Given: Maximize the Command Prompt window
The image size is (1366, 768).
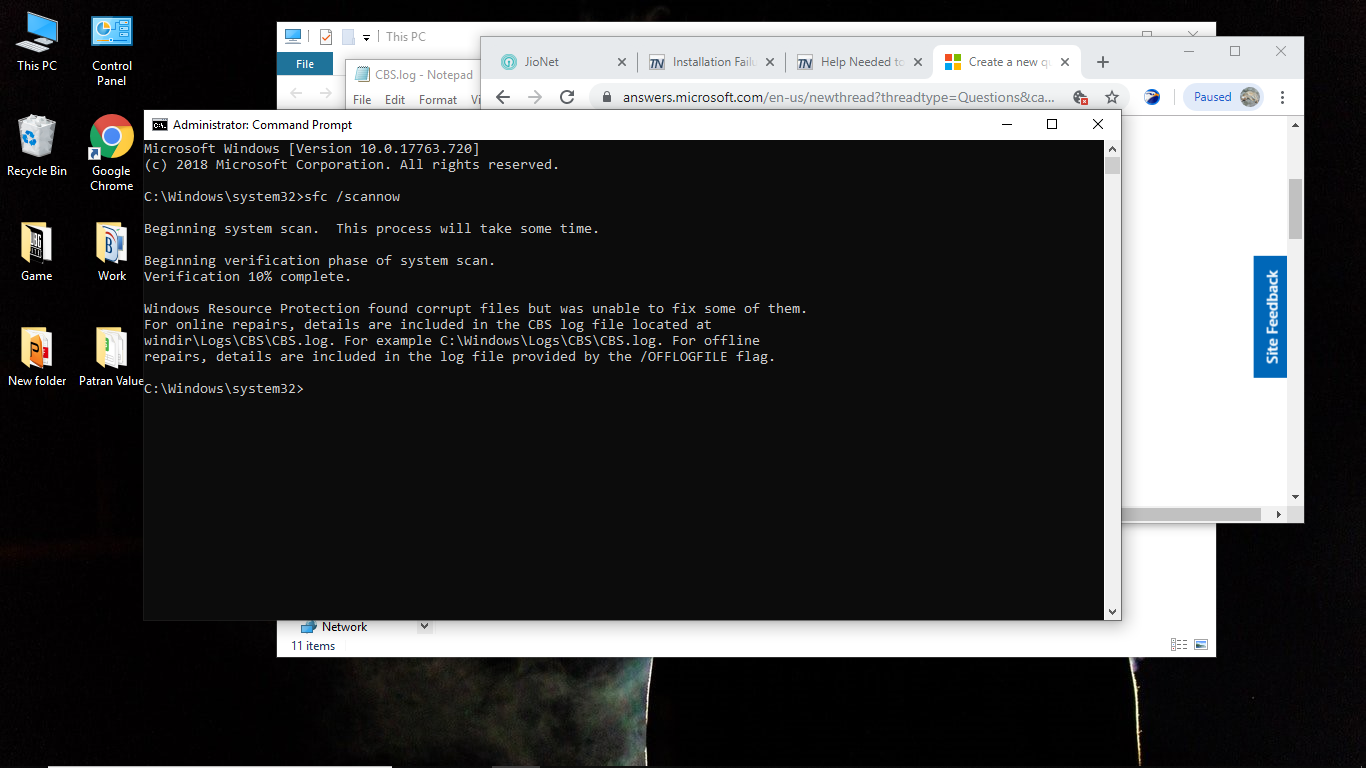Looking at the screenshot, I should 1052,125.
